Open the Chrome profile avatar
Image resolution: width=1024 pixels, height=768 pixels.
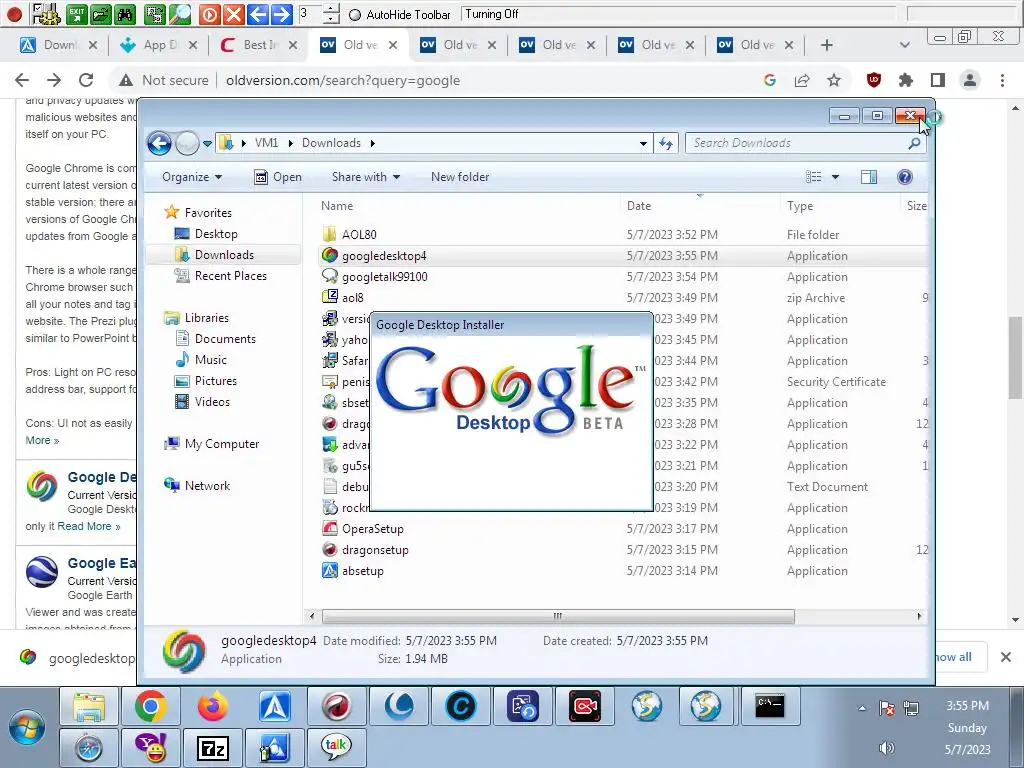click(970, 80)
